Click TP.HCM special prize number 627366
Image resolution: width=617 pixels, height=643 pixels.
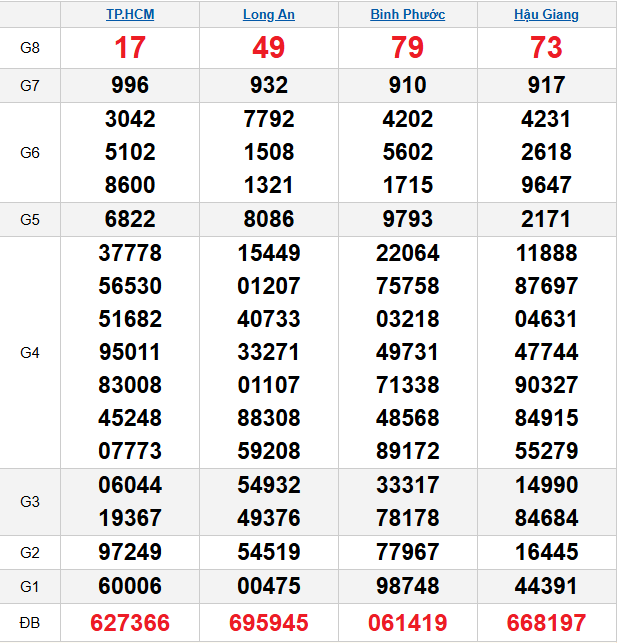tap(130, 623)
